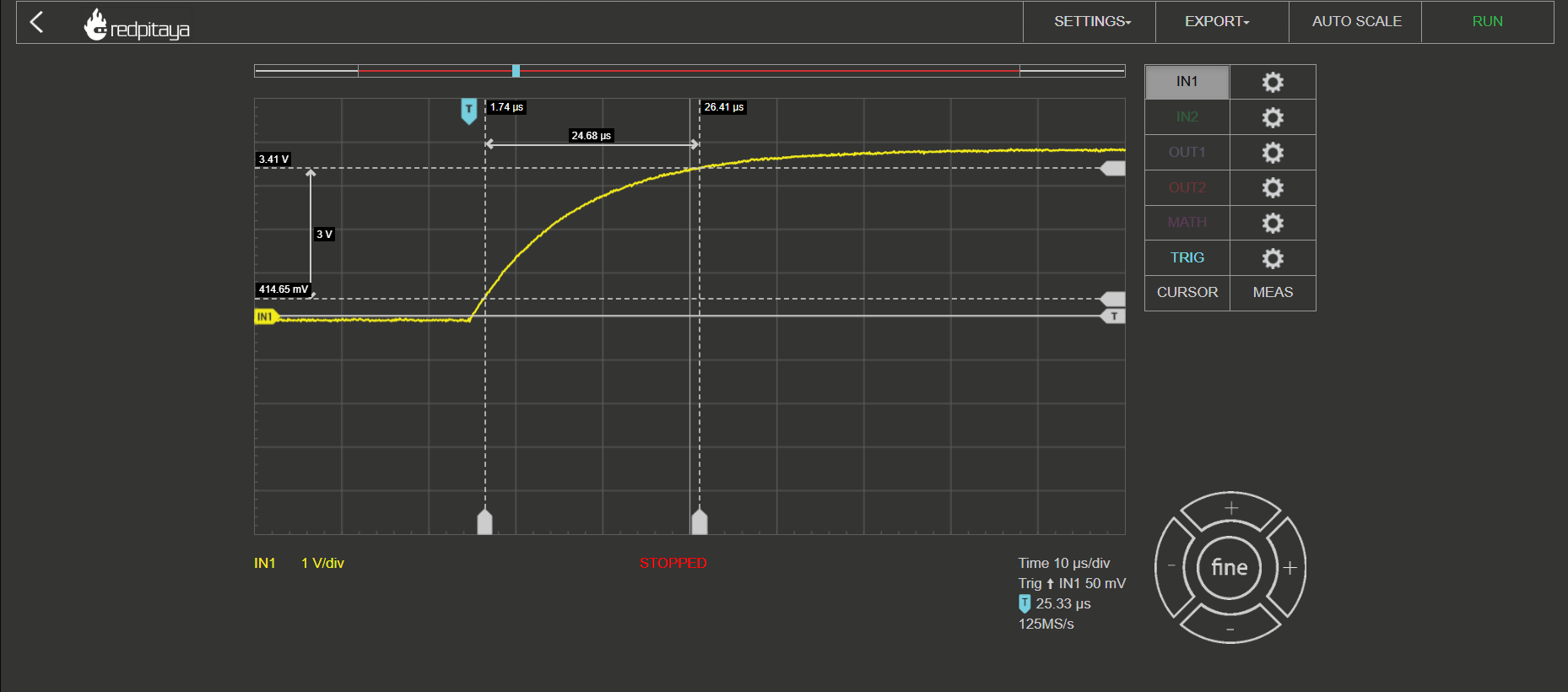Viewport: 1568px width, 692px height.
Task: Open the CURSOR options panel
Action: tap(1187, 293)
